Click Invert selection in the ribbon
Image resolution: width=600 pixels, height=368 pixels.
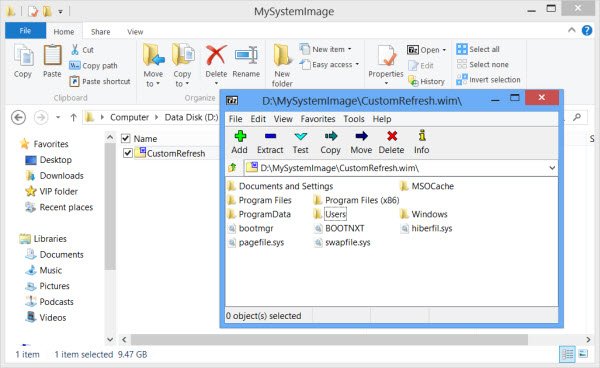(x=488, y=80)
